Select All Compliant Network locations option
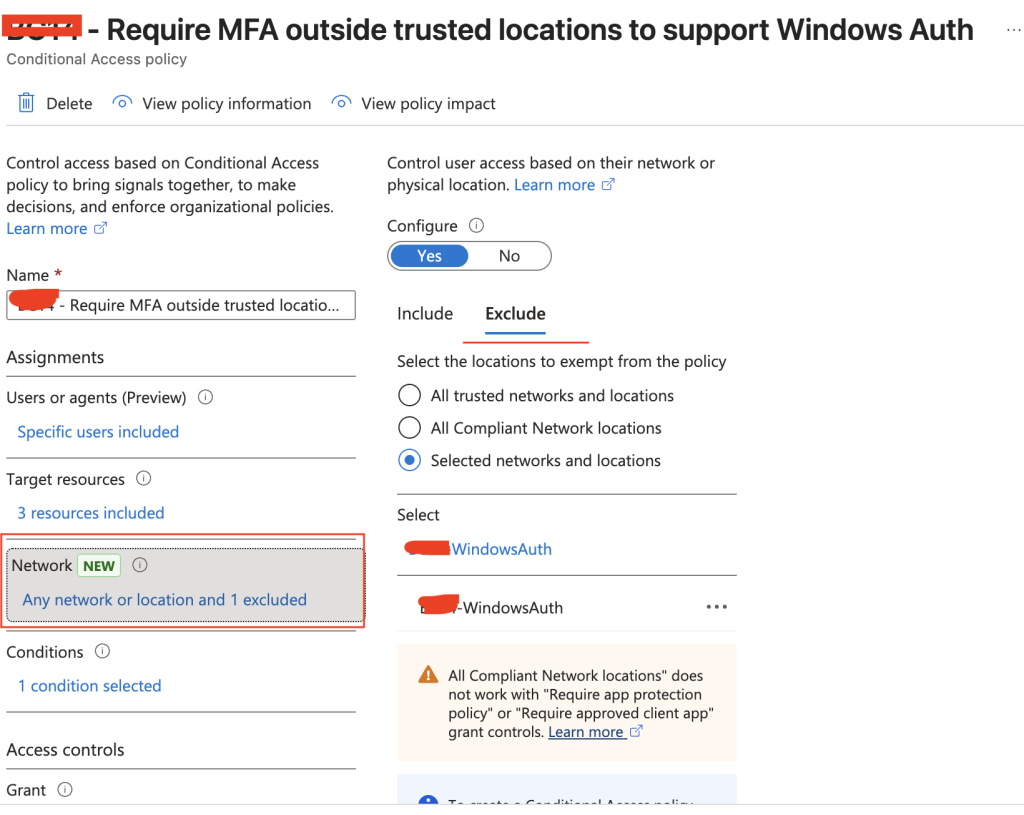 coord(409,428)
